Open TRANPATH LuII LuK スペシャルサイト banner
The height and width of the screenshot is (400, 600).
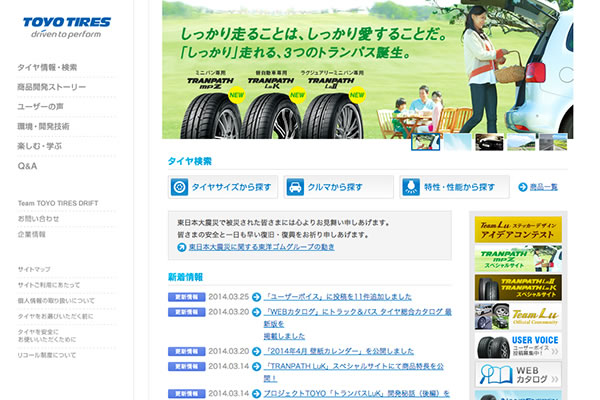tap(518, 287)
